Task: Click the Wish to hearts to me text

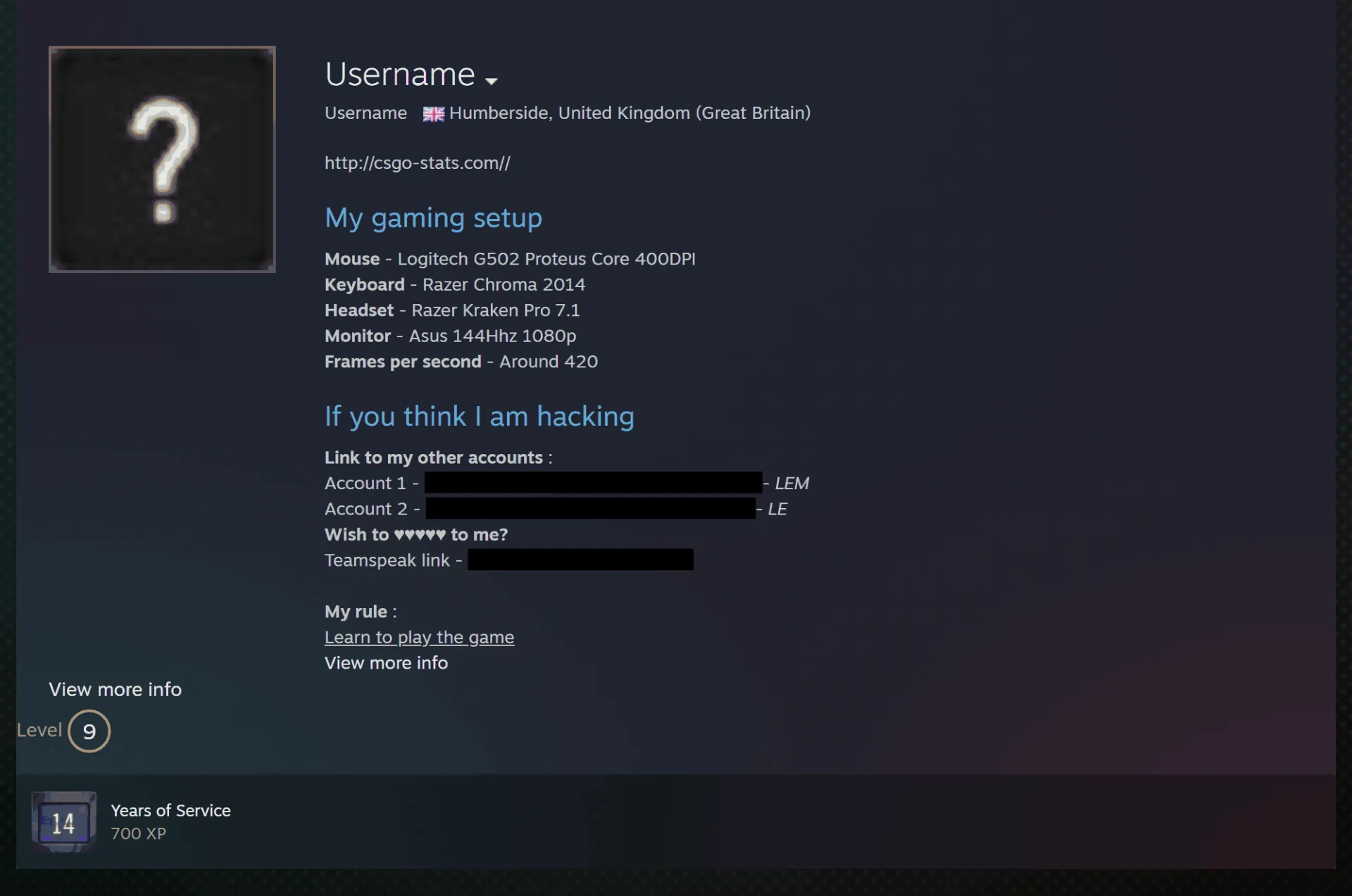Action: pos(416,535)
